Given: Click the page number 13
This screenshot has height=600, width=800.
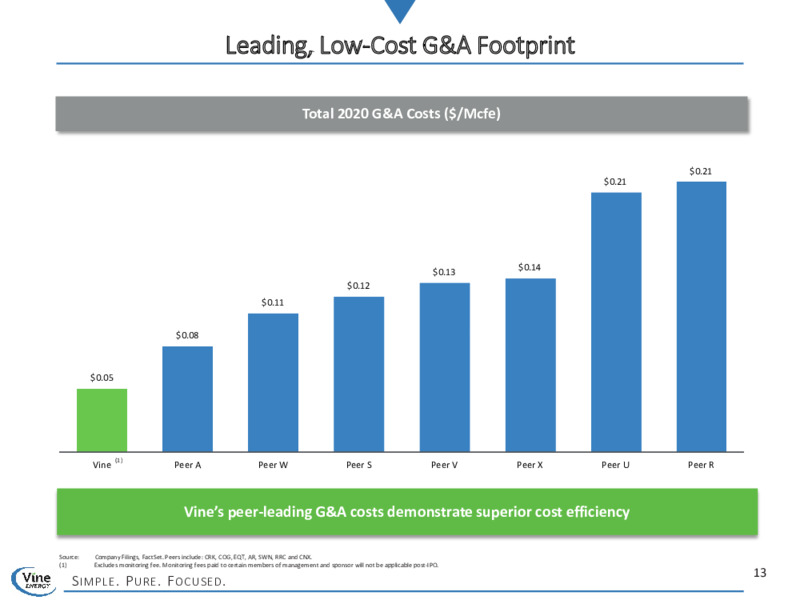Looking at the screenshot, I should [760, 573].
